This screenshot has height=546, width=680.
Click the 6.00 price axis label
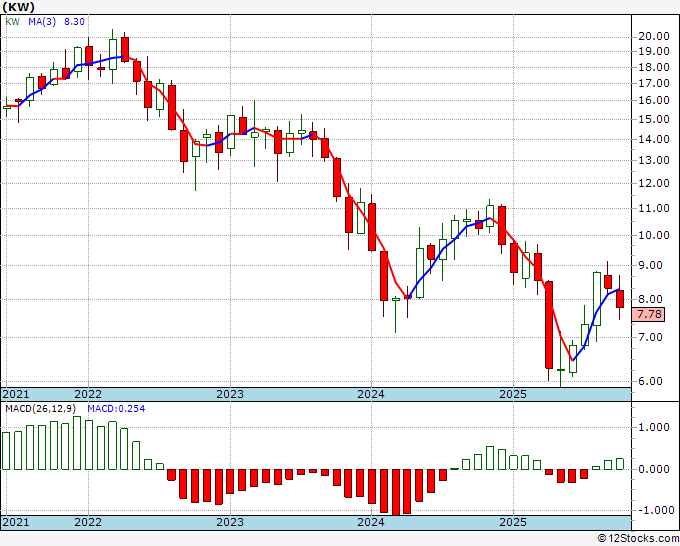point(650,381)
